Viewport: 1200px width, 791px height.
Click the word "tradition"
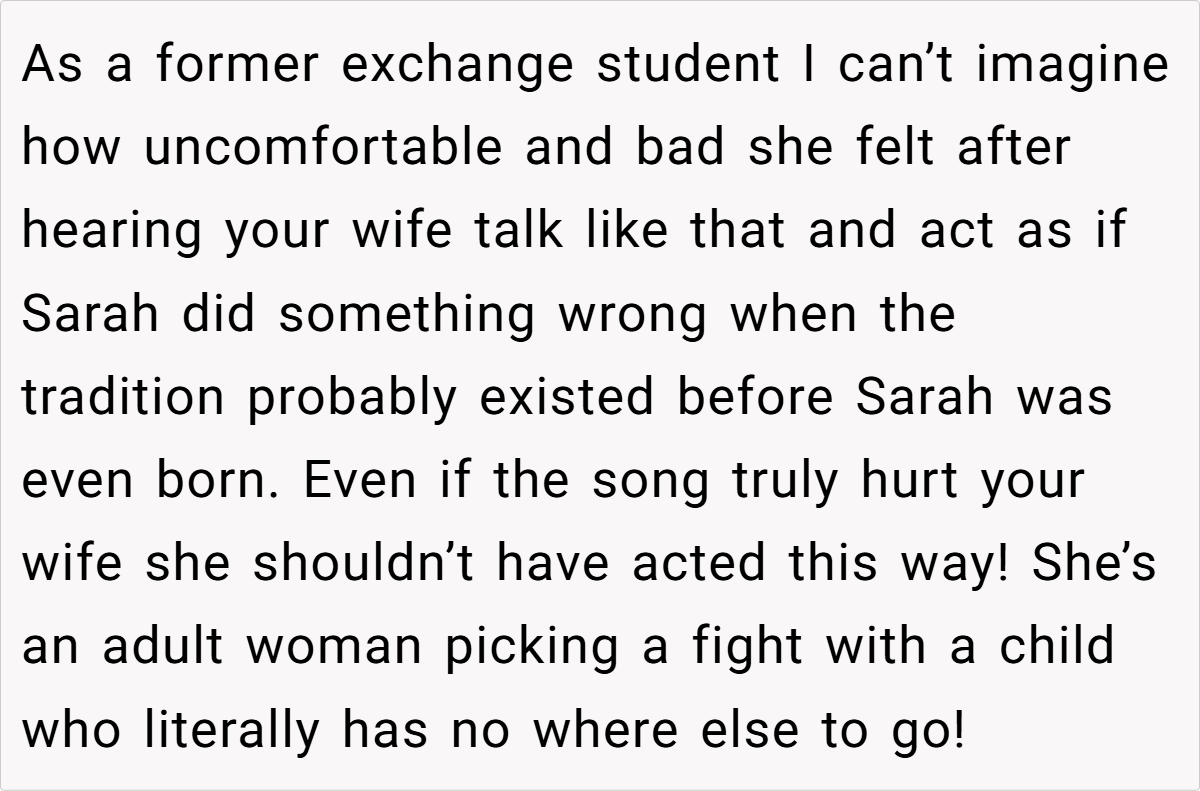click(x=124, y=398)
